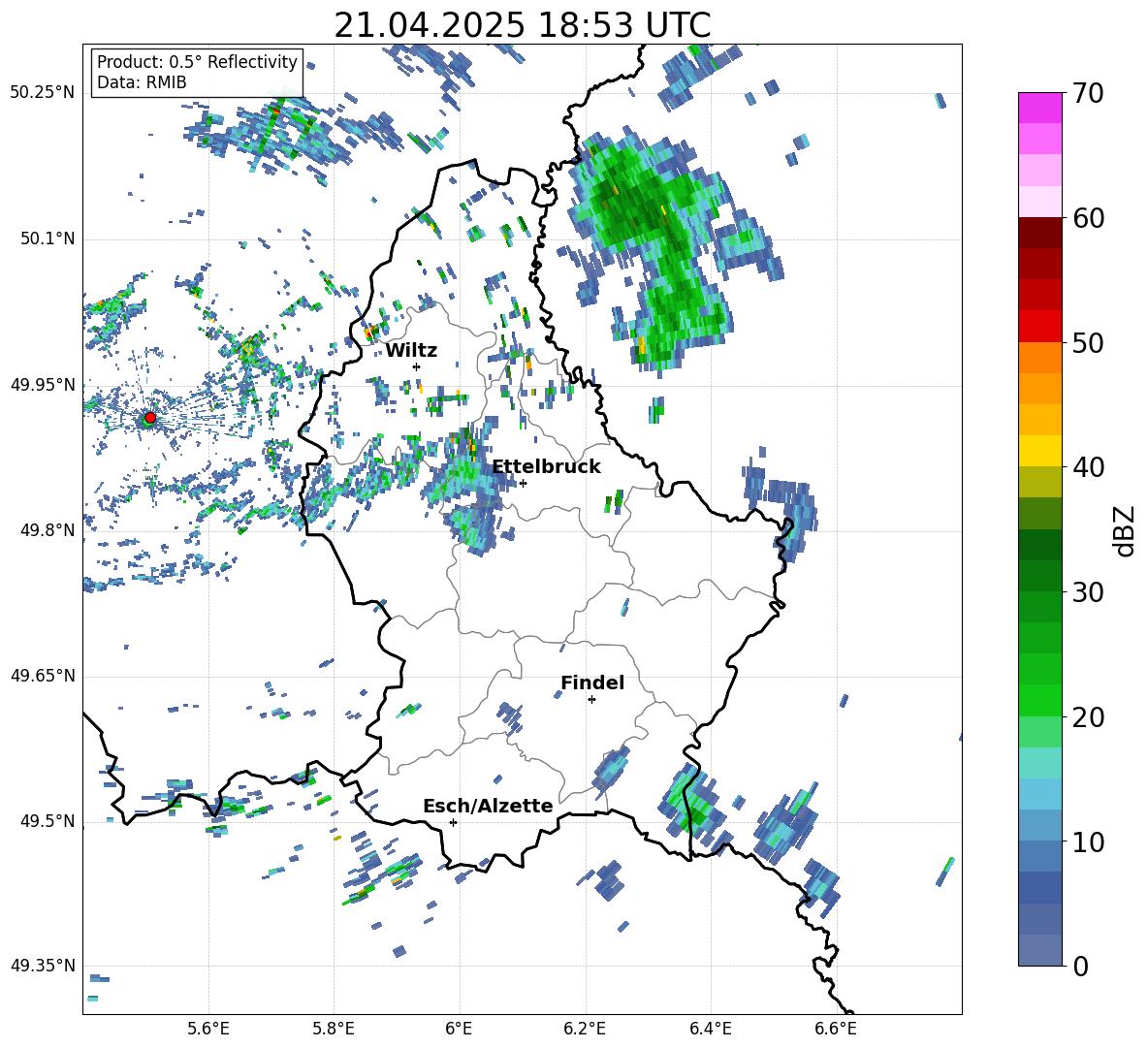Click the Wiltz station cross marker
1148x1048 pixels.
point(417,366)
